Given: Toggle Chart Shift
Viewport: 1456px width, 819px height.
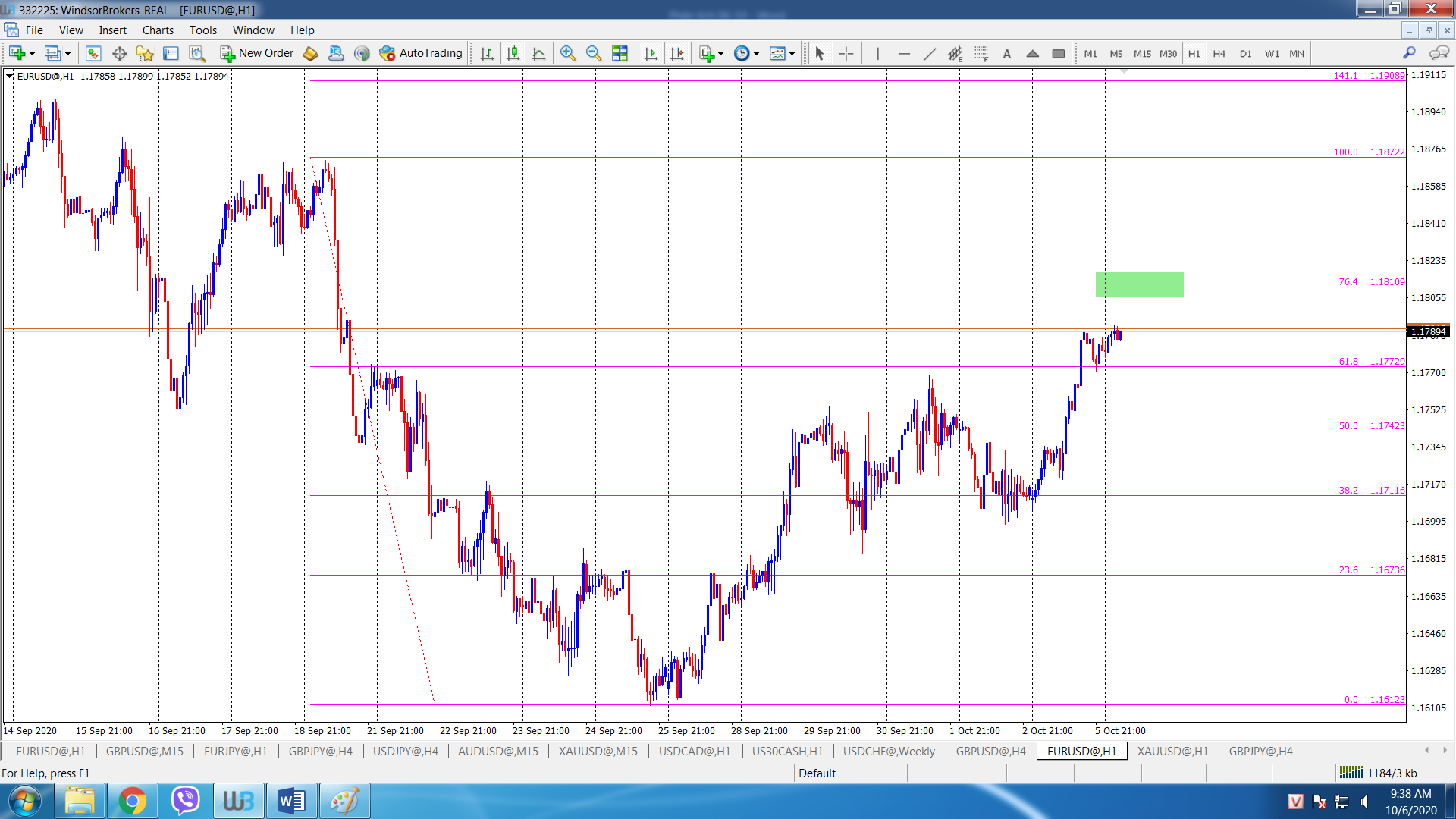Looking at the screenshot, I should (x=677, y=53).
